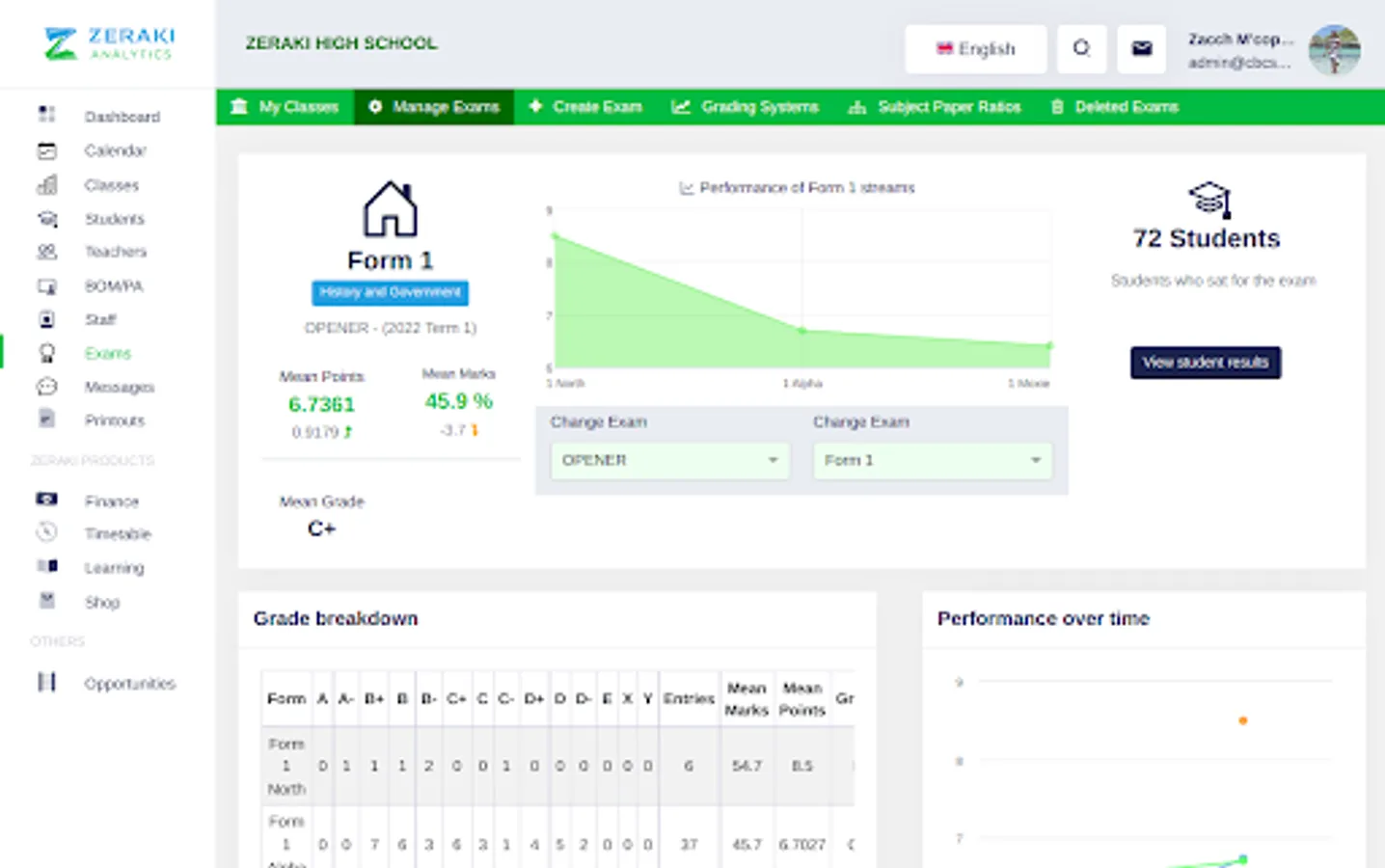The width and height of the screenshot is (1385, 868).
Task: Click the Zeraki Analytics logo
Action: click(x=109, y=43)
